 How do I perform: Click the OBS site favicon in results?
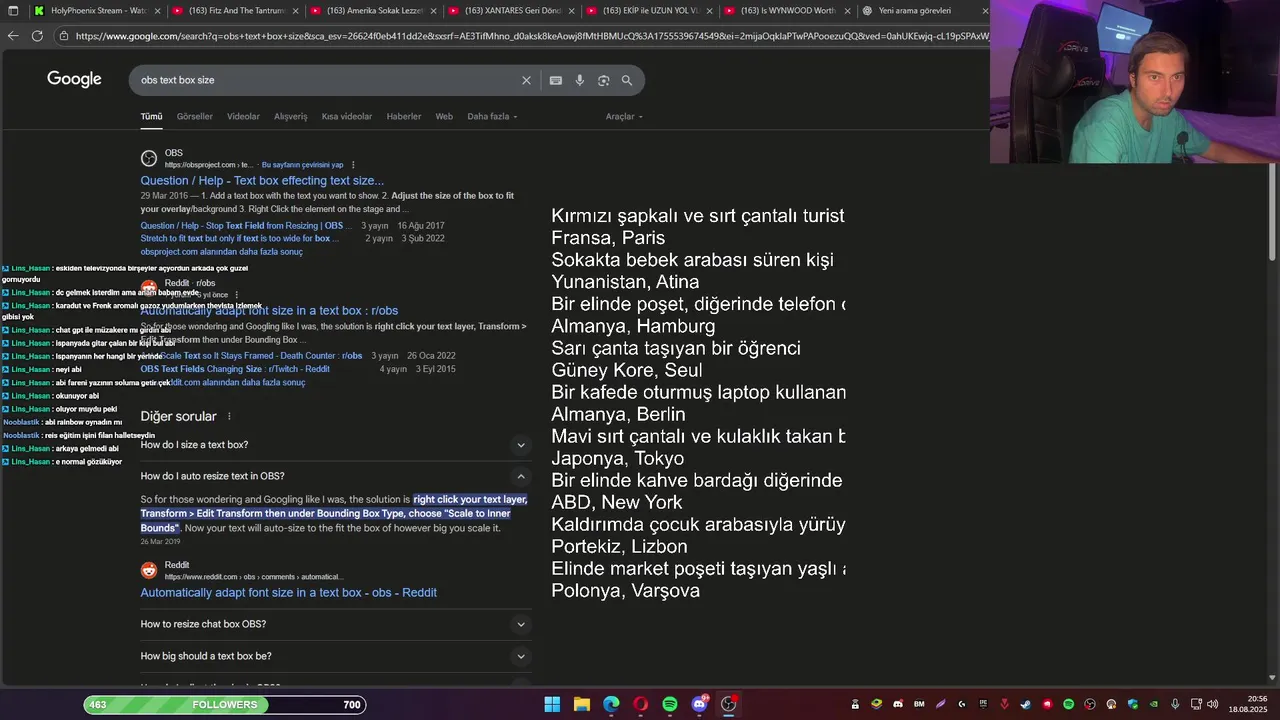(x=149, y=158)
